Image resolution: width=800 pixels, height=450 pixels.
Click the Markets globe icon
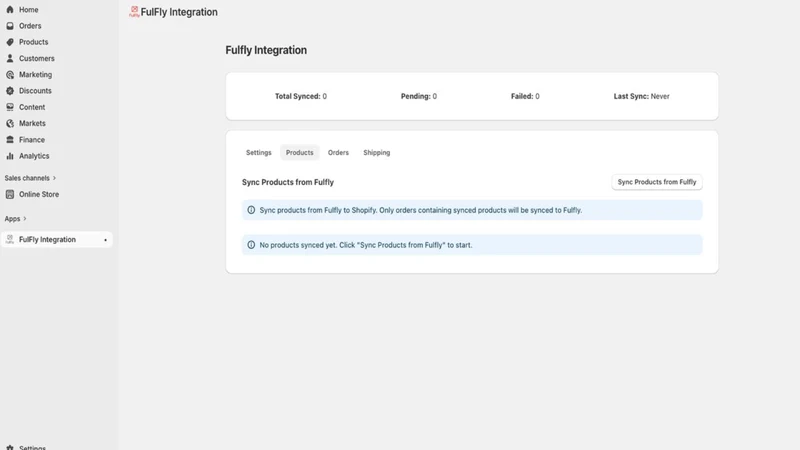pyautogui.click(x=10, y=123)
